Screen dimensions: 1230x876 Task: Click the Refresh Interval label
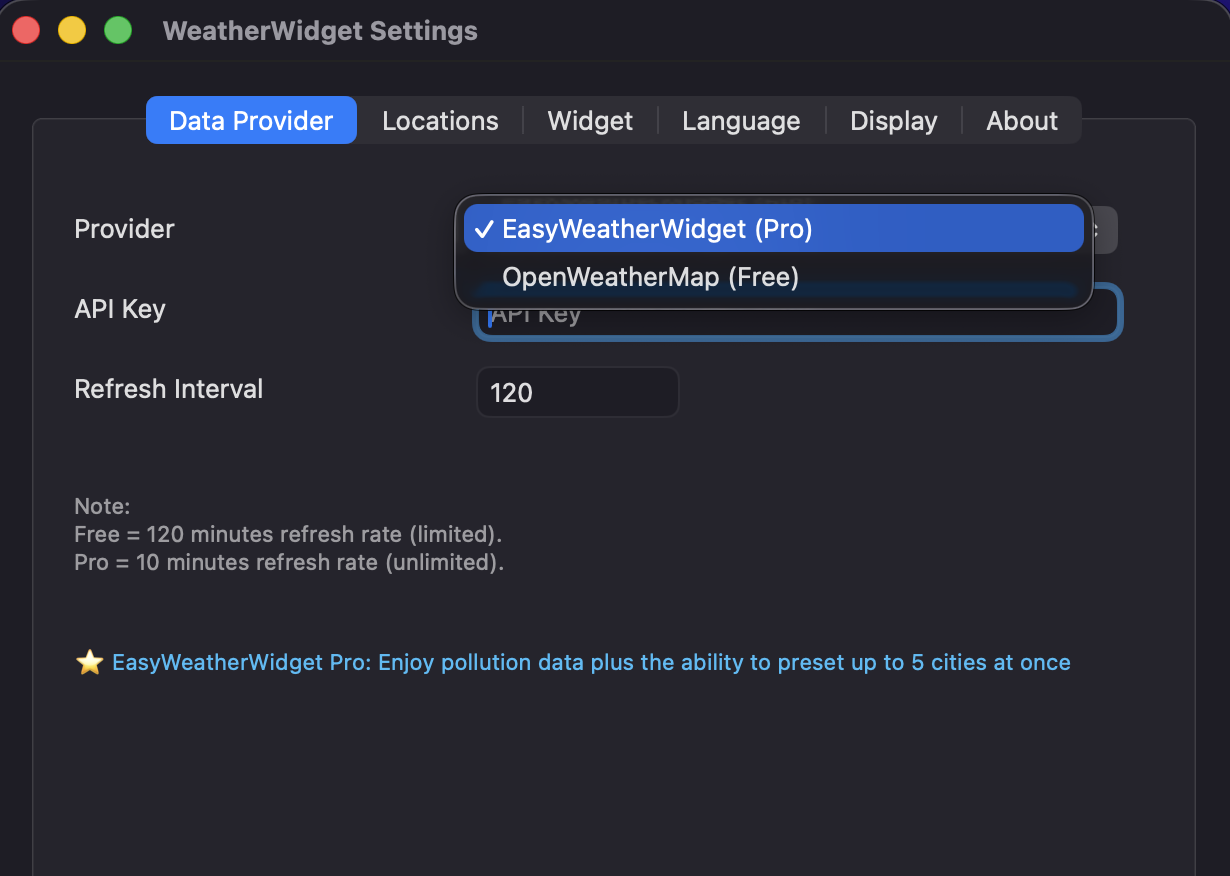(169, 389)
